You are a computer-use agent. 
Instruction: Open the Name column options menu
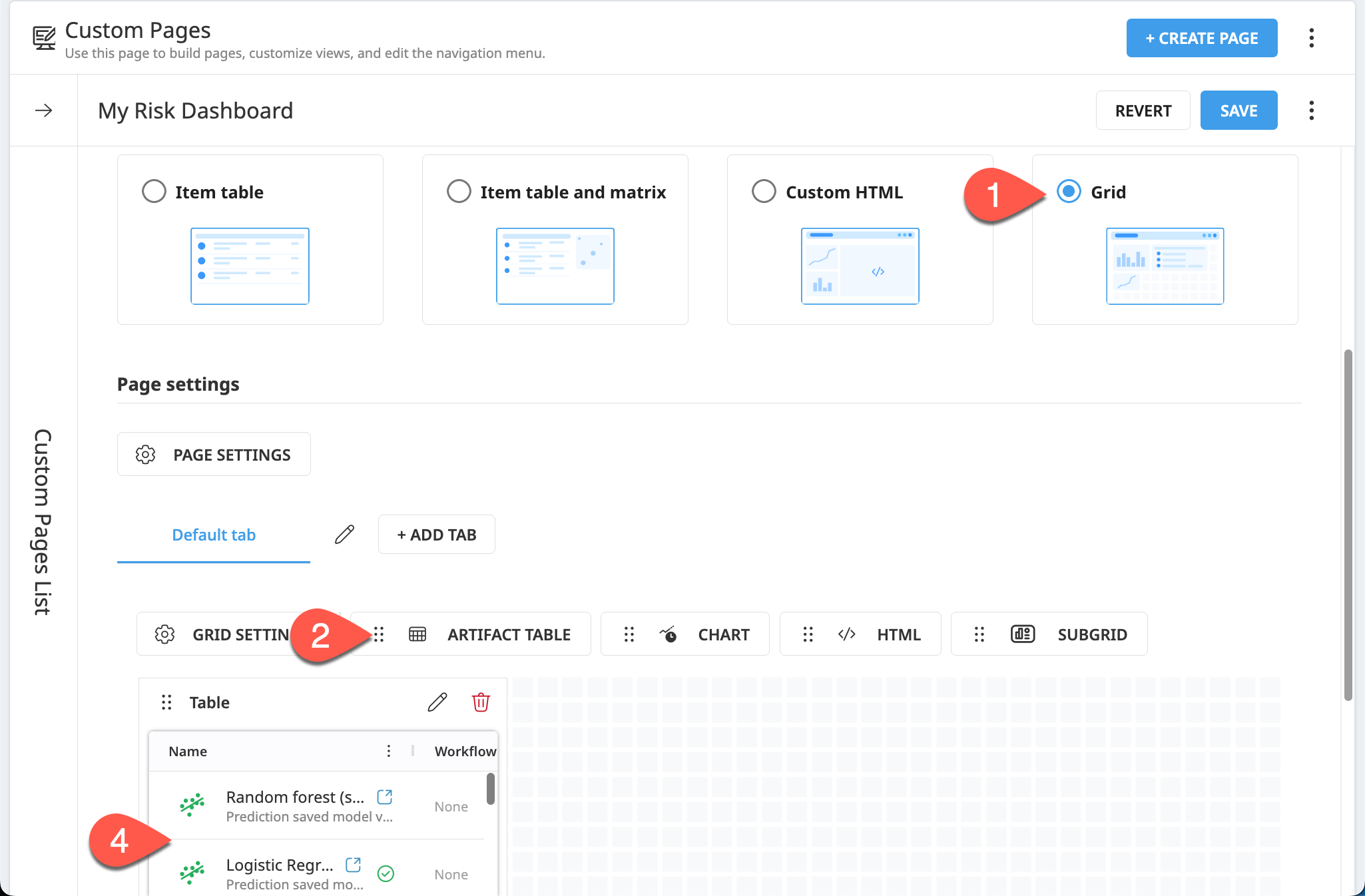pyautogui.click(x=389, y=752)
